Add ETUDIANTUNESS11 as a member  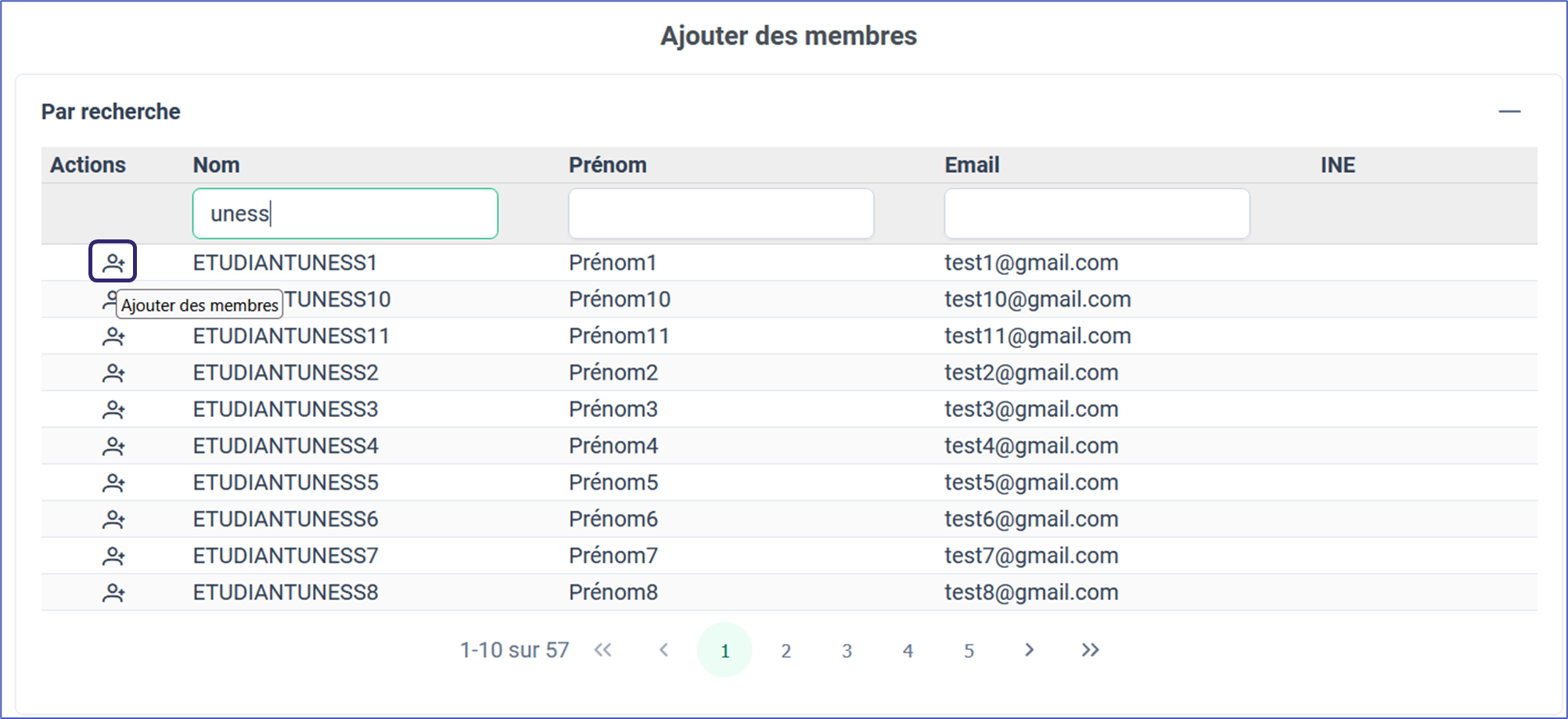[113, 336]
